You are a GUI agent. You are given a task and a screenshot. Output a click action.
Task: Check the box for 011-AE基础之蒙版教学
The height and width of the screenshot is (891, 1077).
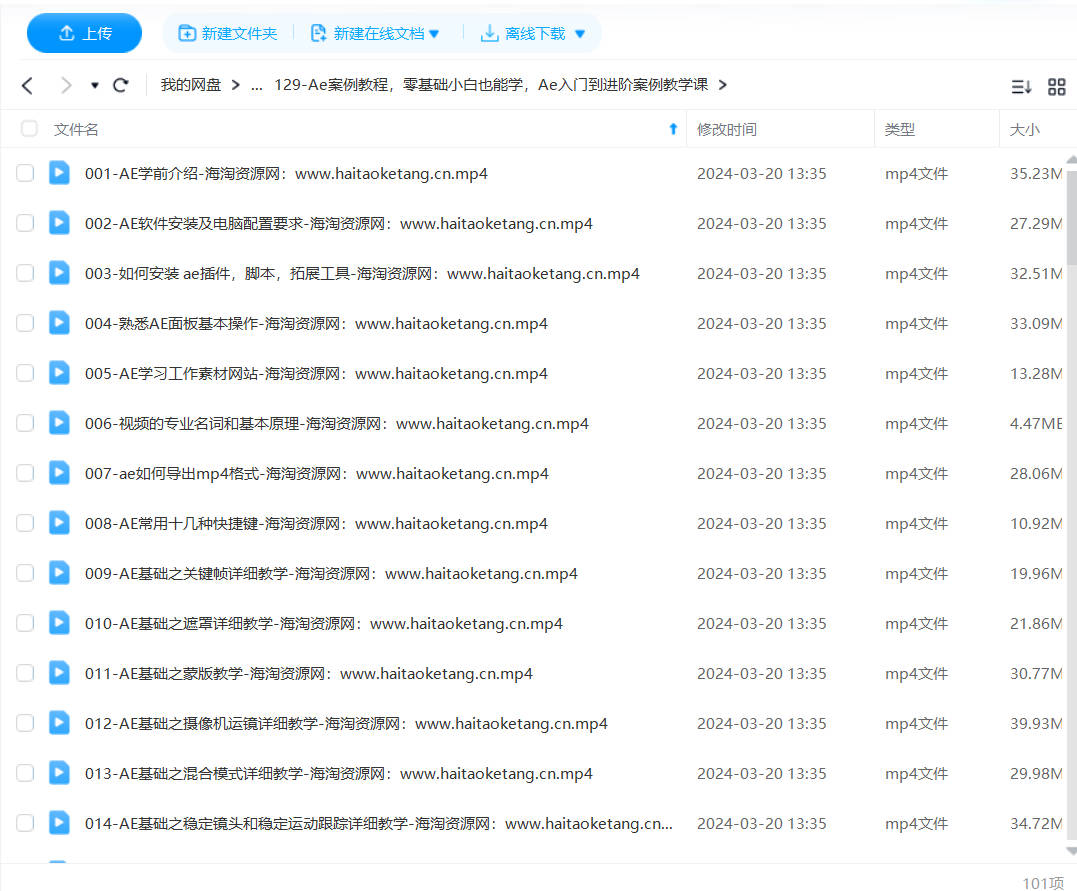(x=25, y=673)
